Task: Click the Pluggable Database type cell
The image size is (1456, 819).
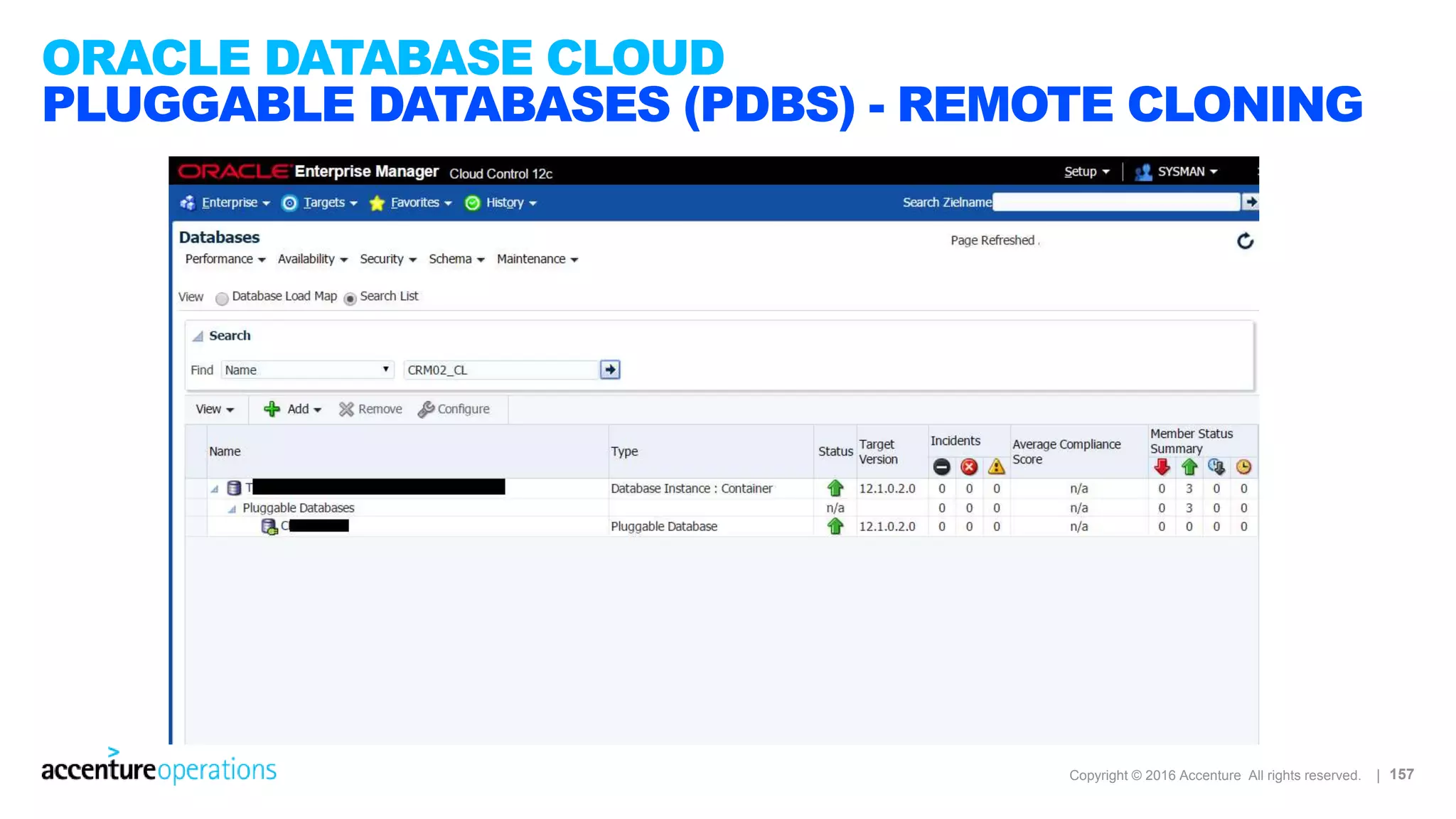Action: pyautogui.click(x=664, y=526)
